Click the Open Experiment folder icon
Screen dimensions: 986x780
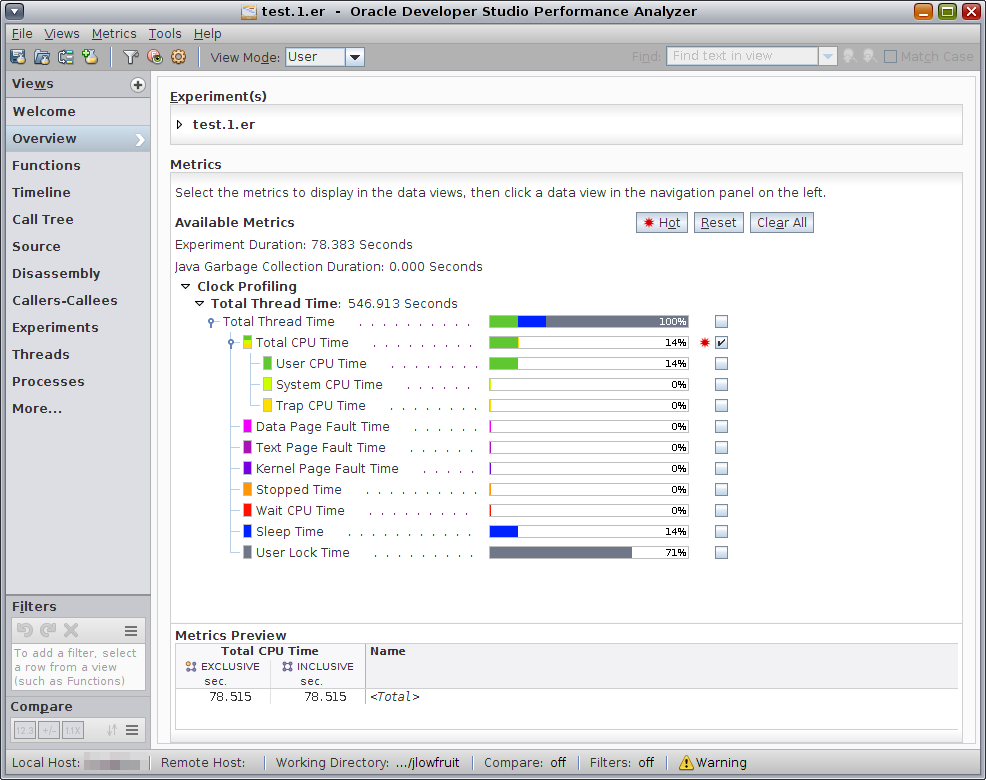pos(42,57)
